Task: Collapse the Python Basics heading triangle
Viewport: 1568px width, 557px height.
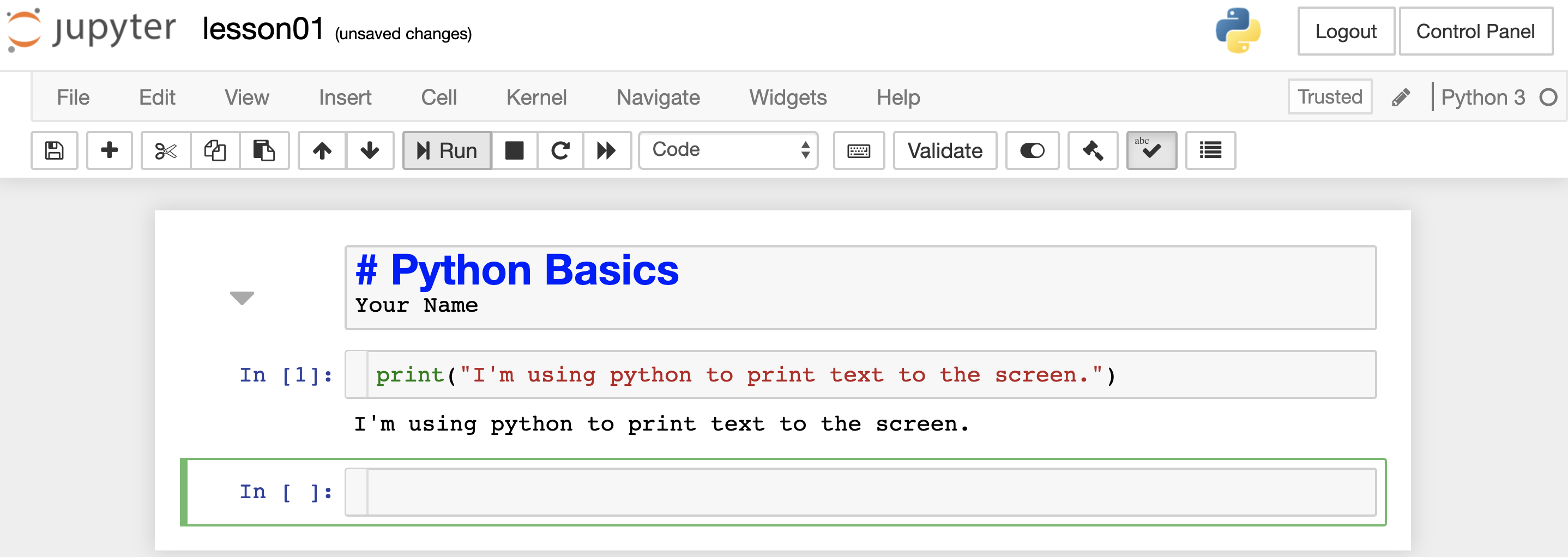Action: point(242,298)
